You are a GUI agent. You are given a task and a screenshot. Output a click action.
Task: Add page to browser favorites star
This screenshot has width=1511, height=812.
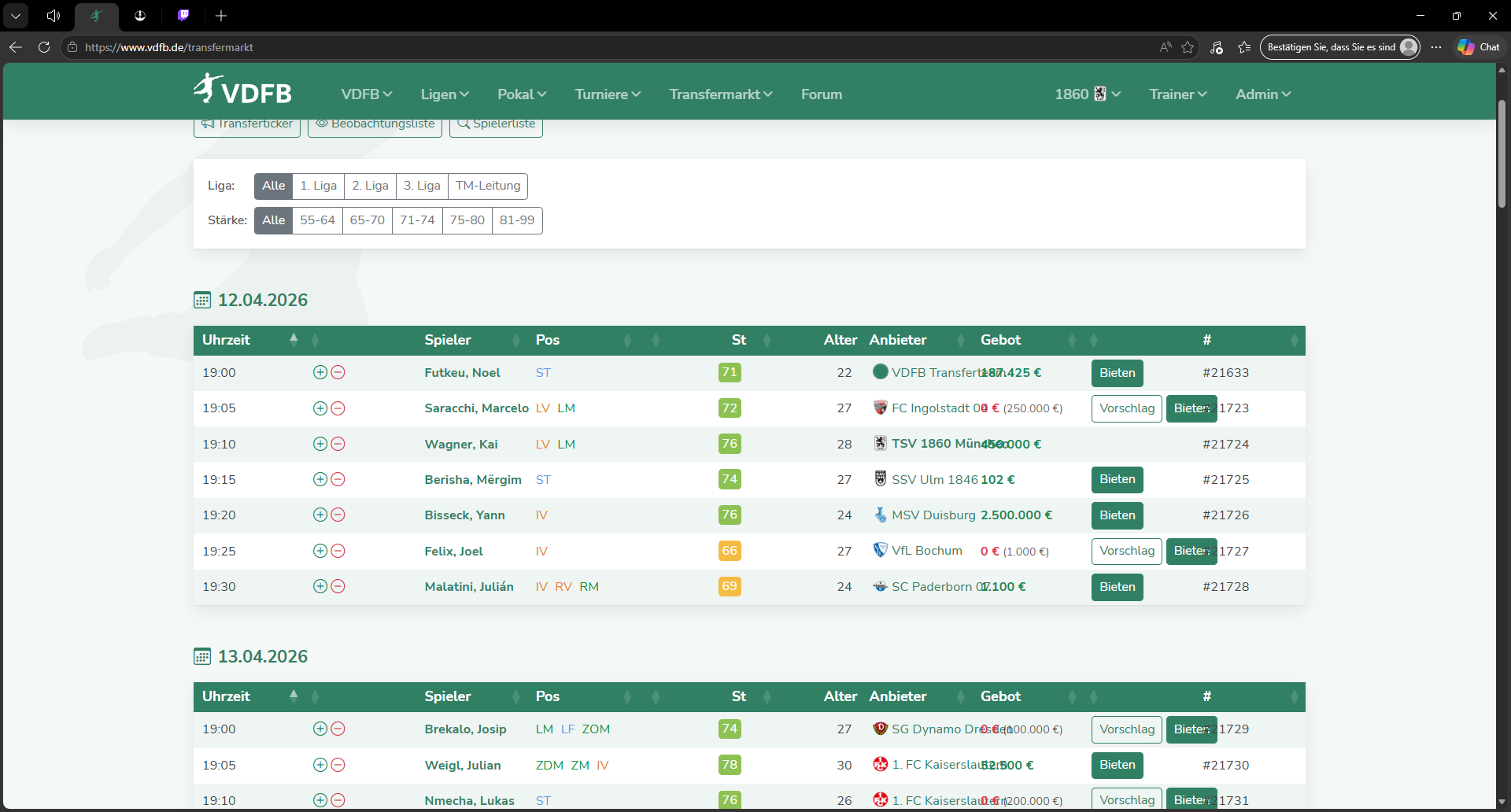(1188, 47)
